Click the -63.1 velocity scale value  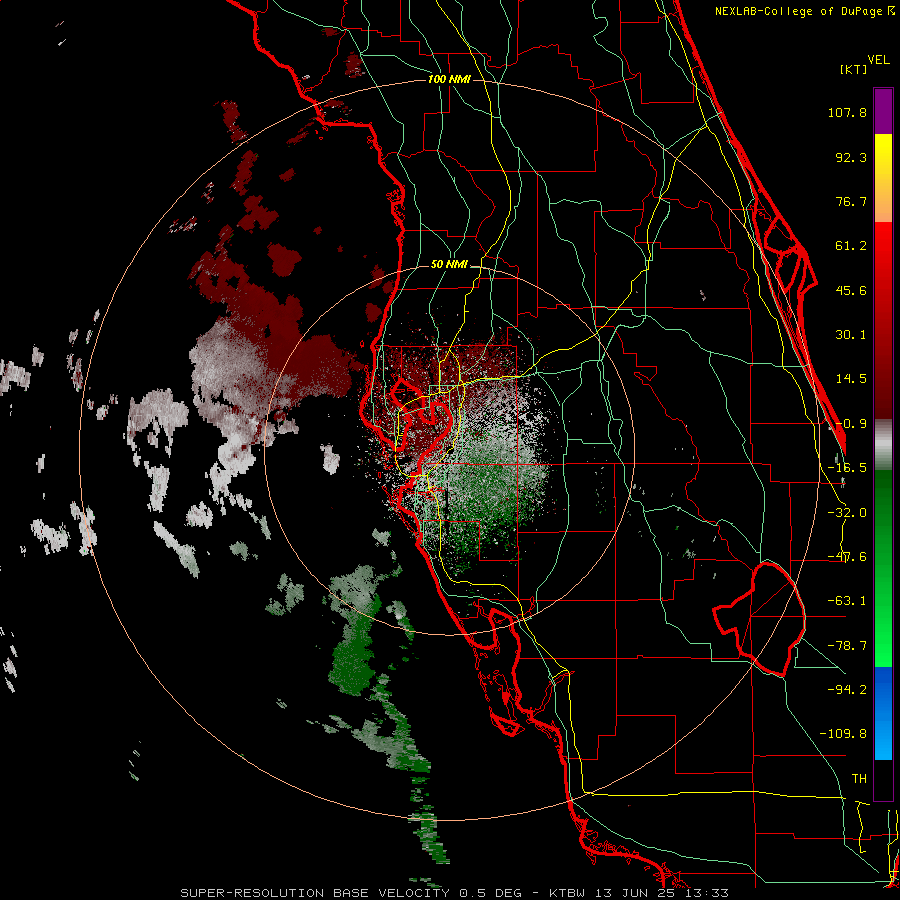pyautogui.click(x=847, y=601)
